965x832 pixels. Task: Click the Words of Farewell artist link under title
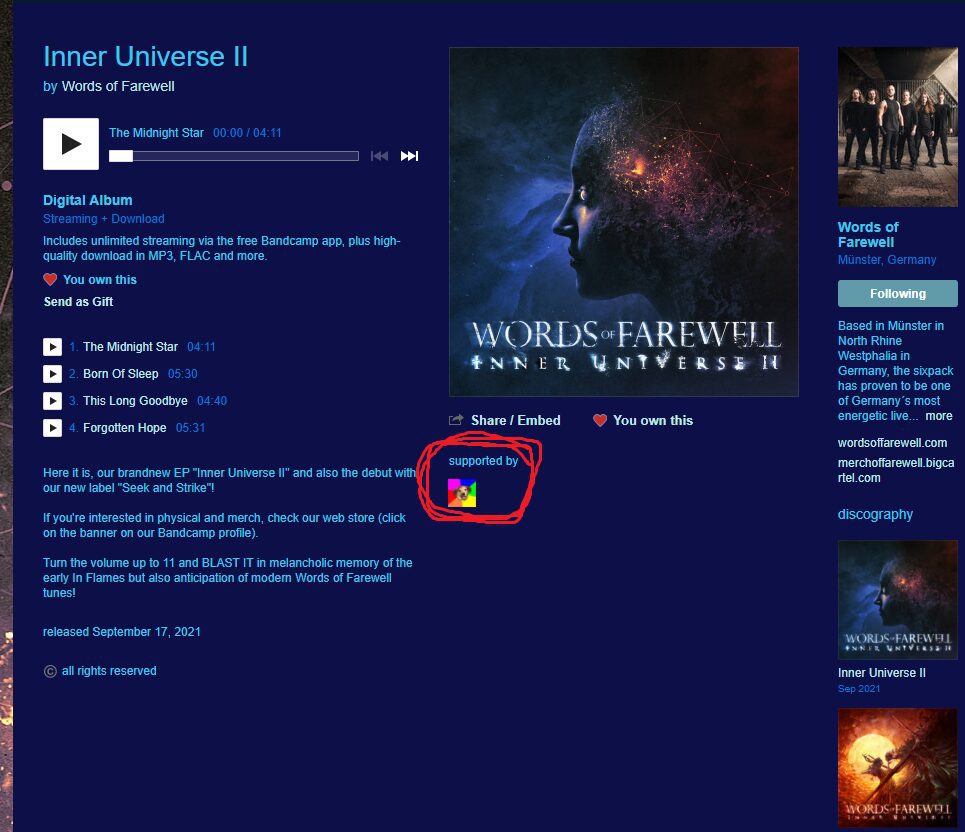[x=118, y=86]
